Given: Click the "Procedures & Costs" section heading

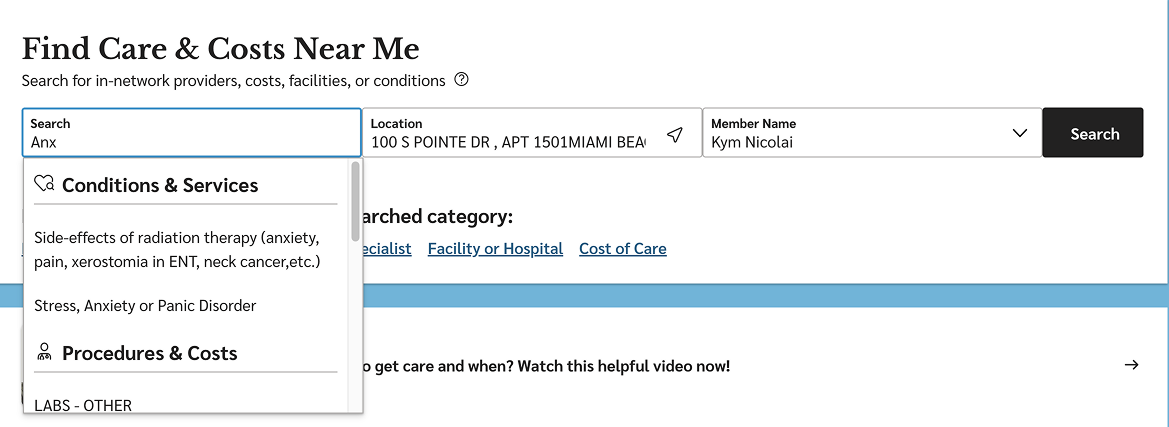Looking at the screenshot, I should 150,353.
